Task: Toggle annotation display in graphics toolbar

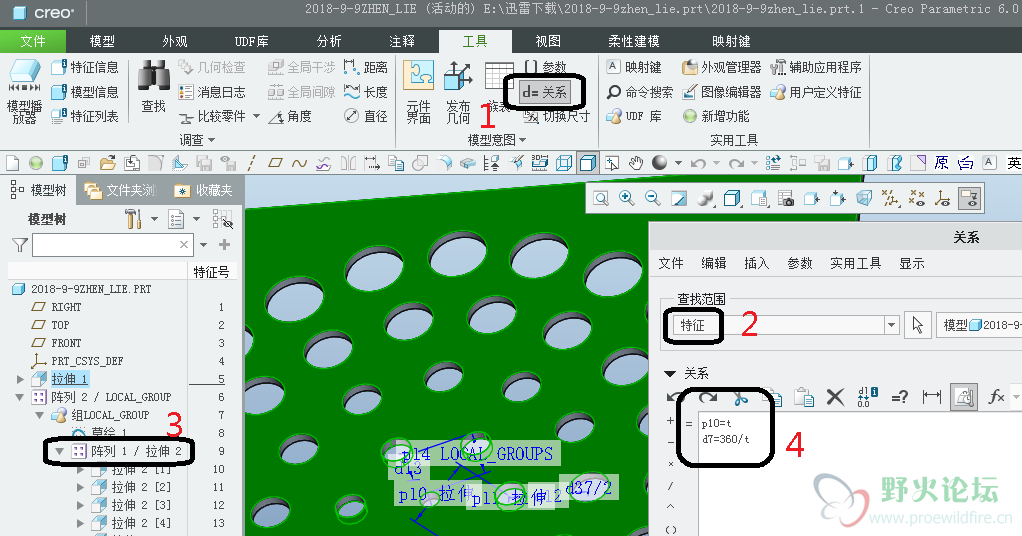Action: click(970, 198)
